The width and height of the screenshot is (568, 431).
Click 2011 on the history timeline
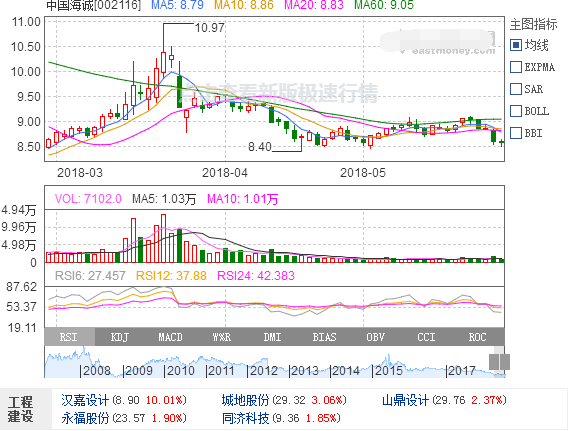221,371
